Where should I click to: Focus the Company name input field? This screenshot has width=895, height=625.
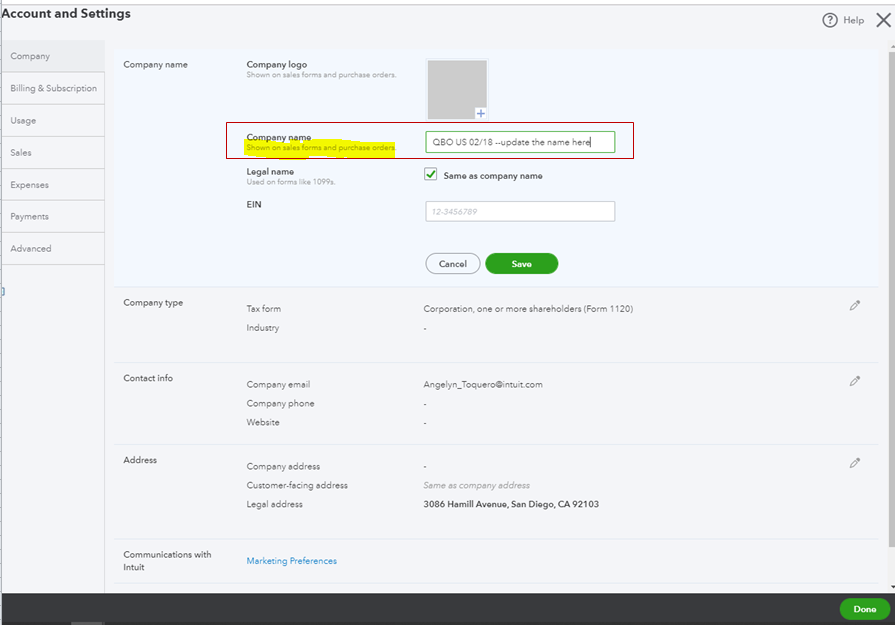tap(520, 142)
